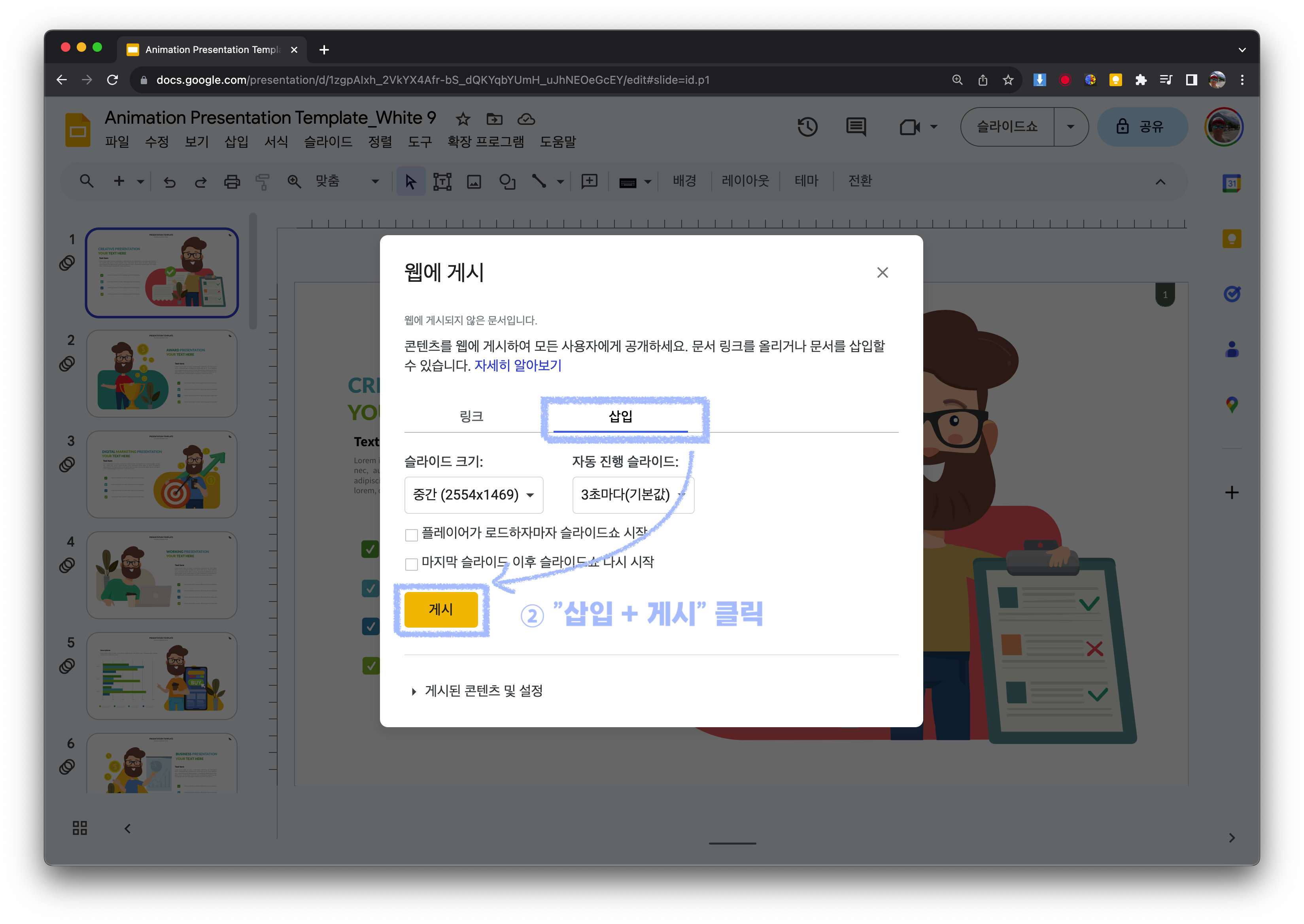
Task: Open Google Calendar side panel icon
Action: point(1231,183)
